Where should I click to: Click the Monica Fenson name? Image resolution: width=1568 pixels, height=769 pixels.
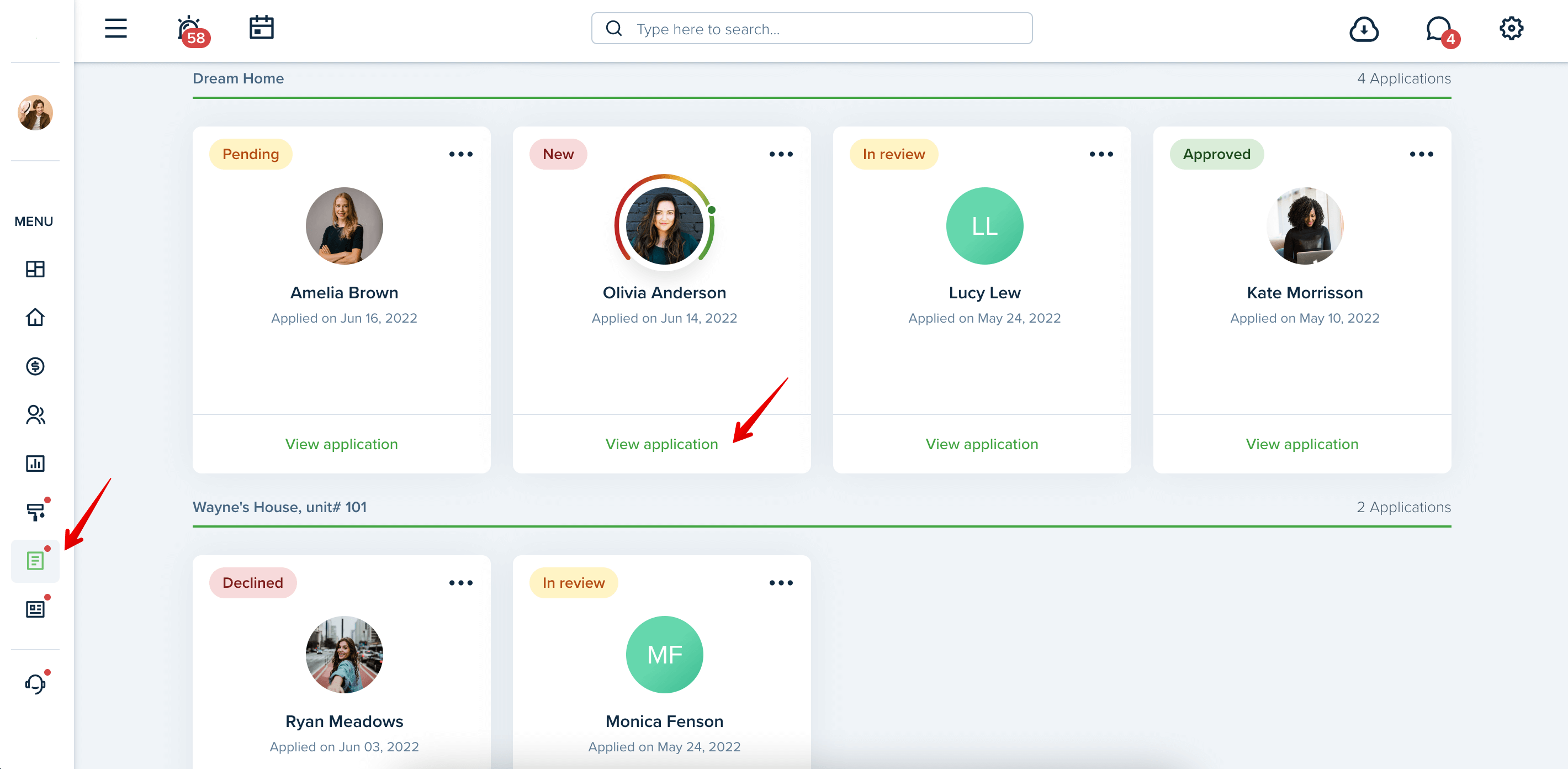click(664, 721)
